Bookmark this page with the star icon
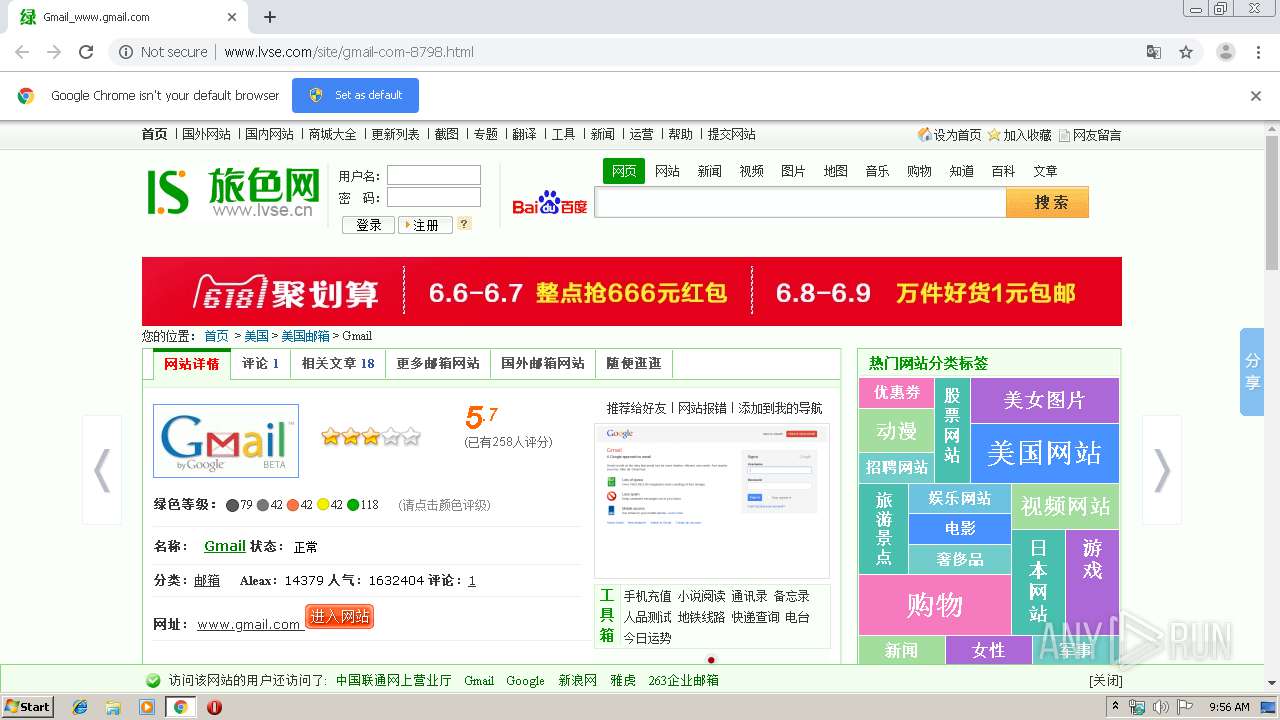The width and height of the screenshot is (1280, 720). tap(1186, 52)
